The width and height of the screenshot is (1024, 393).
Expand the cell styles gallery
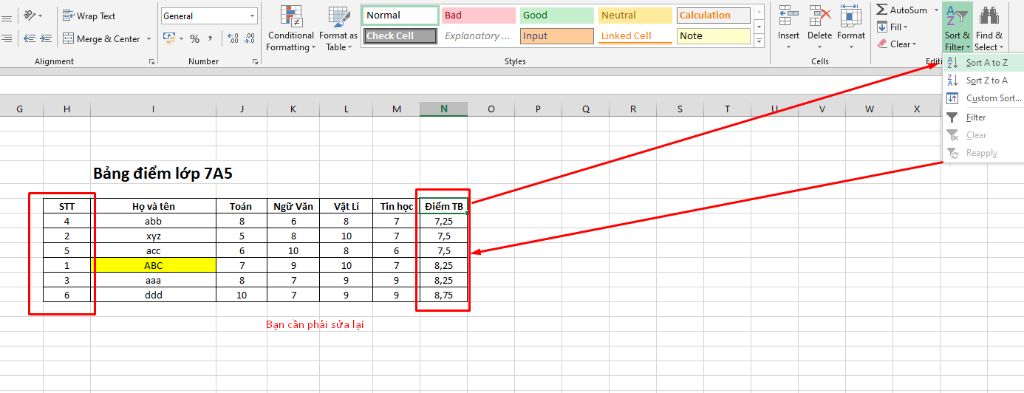(x=759, y=40)
